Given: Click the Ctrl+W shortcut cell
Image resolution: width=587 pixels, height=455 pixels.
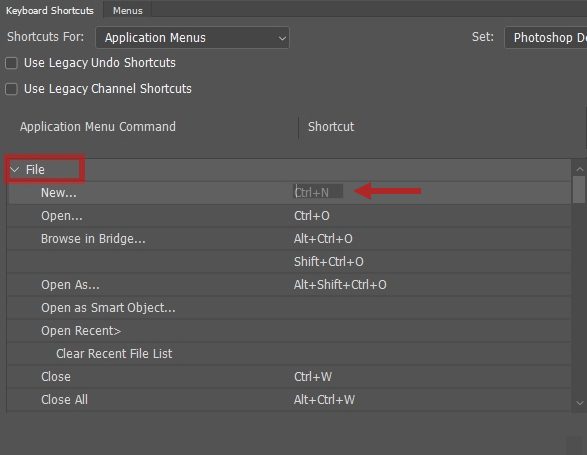Looking at the screenshot, I should click(x=313, y=377).
